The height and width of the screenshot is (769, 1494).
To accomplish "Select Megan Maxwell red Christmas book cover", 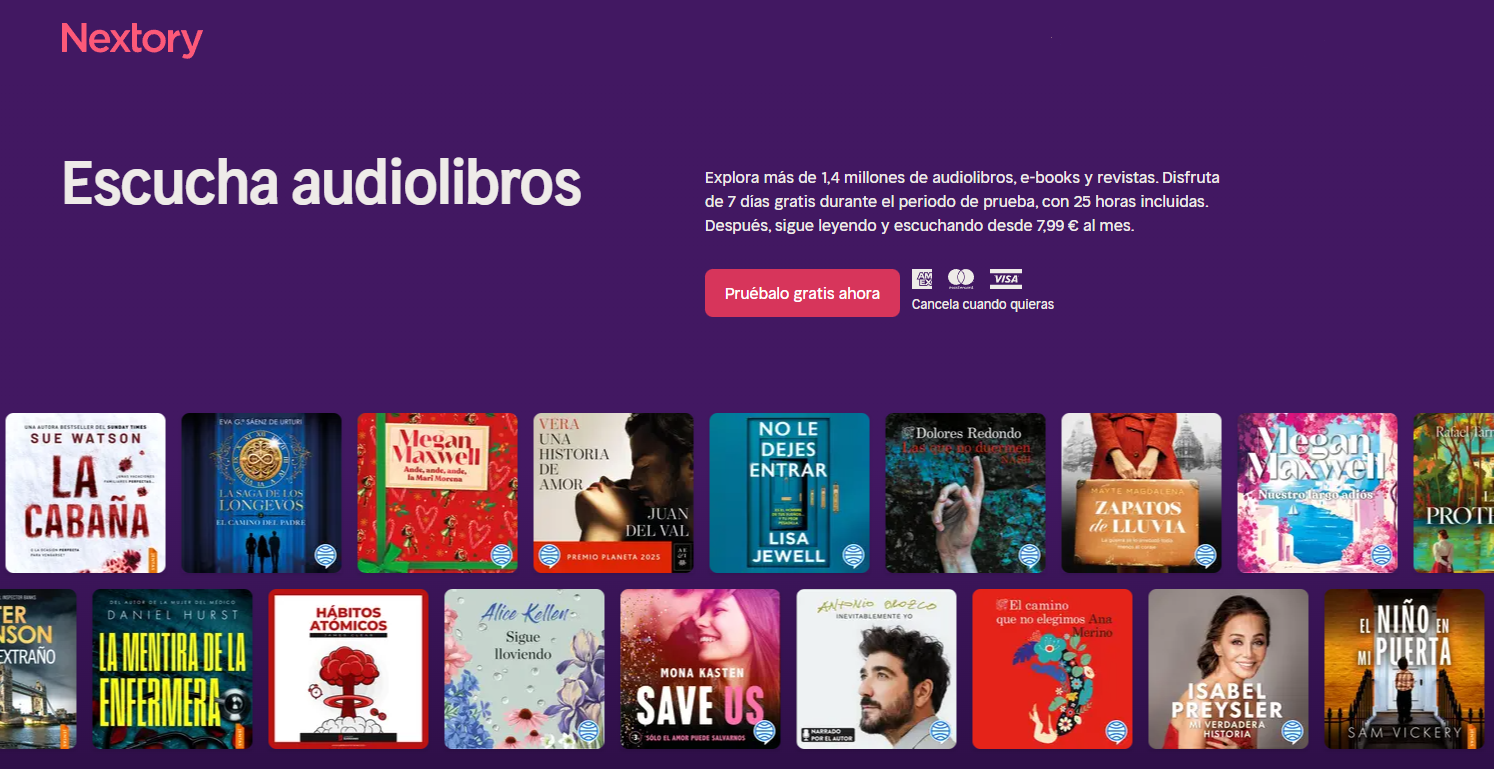I will tap(438, 493).
